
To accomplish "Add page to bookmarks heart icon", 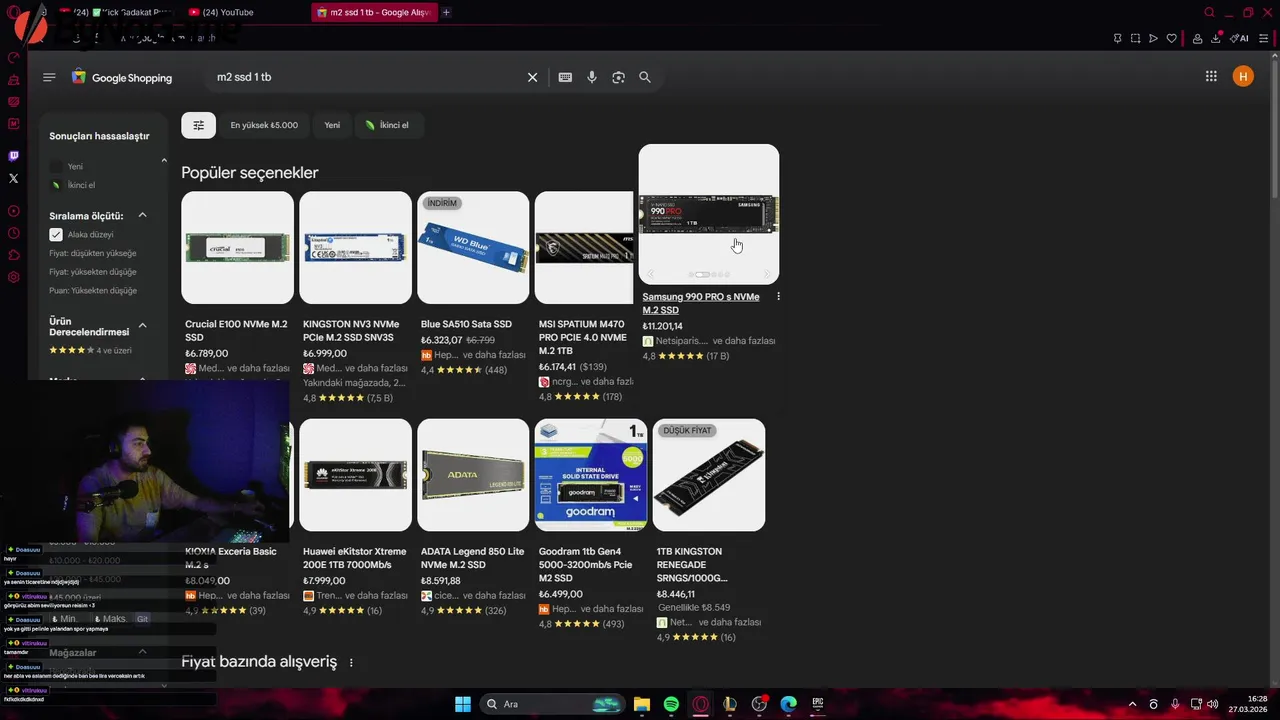I will 1172,38.
